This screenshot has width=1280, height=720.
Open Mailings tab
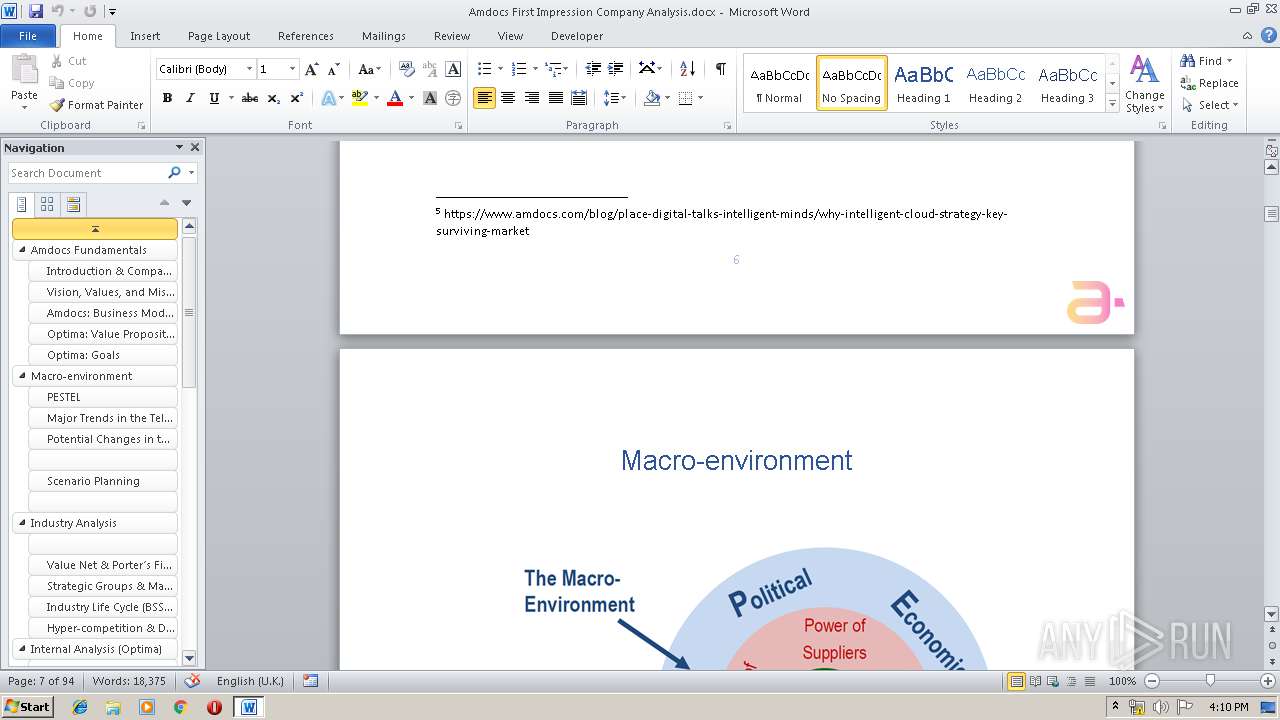click(384, 36)
